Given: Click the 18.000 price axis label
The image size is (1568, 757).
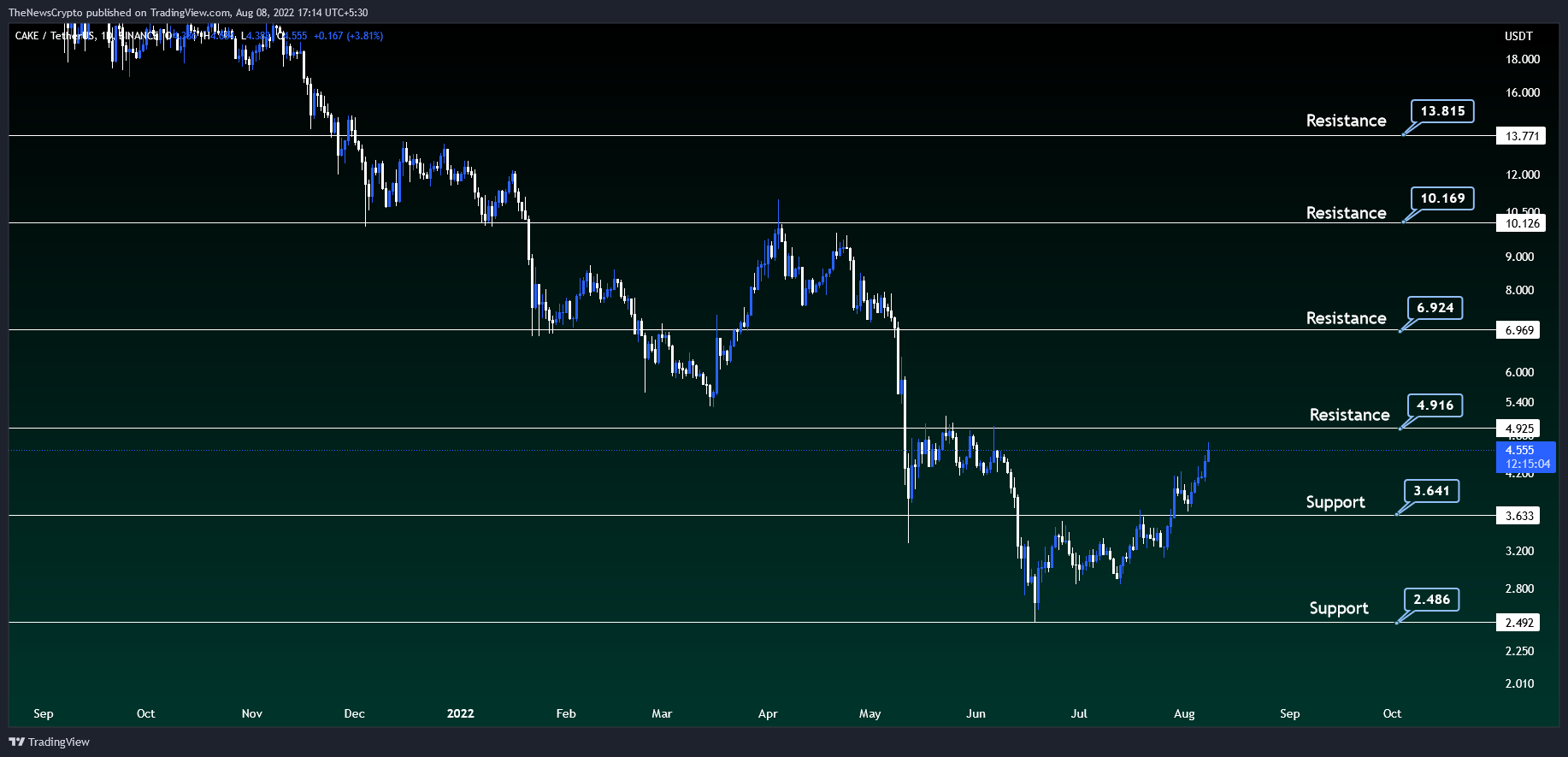Looking at the screenshot, I should 1523,59.
